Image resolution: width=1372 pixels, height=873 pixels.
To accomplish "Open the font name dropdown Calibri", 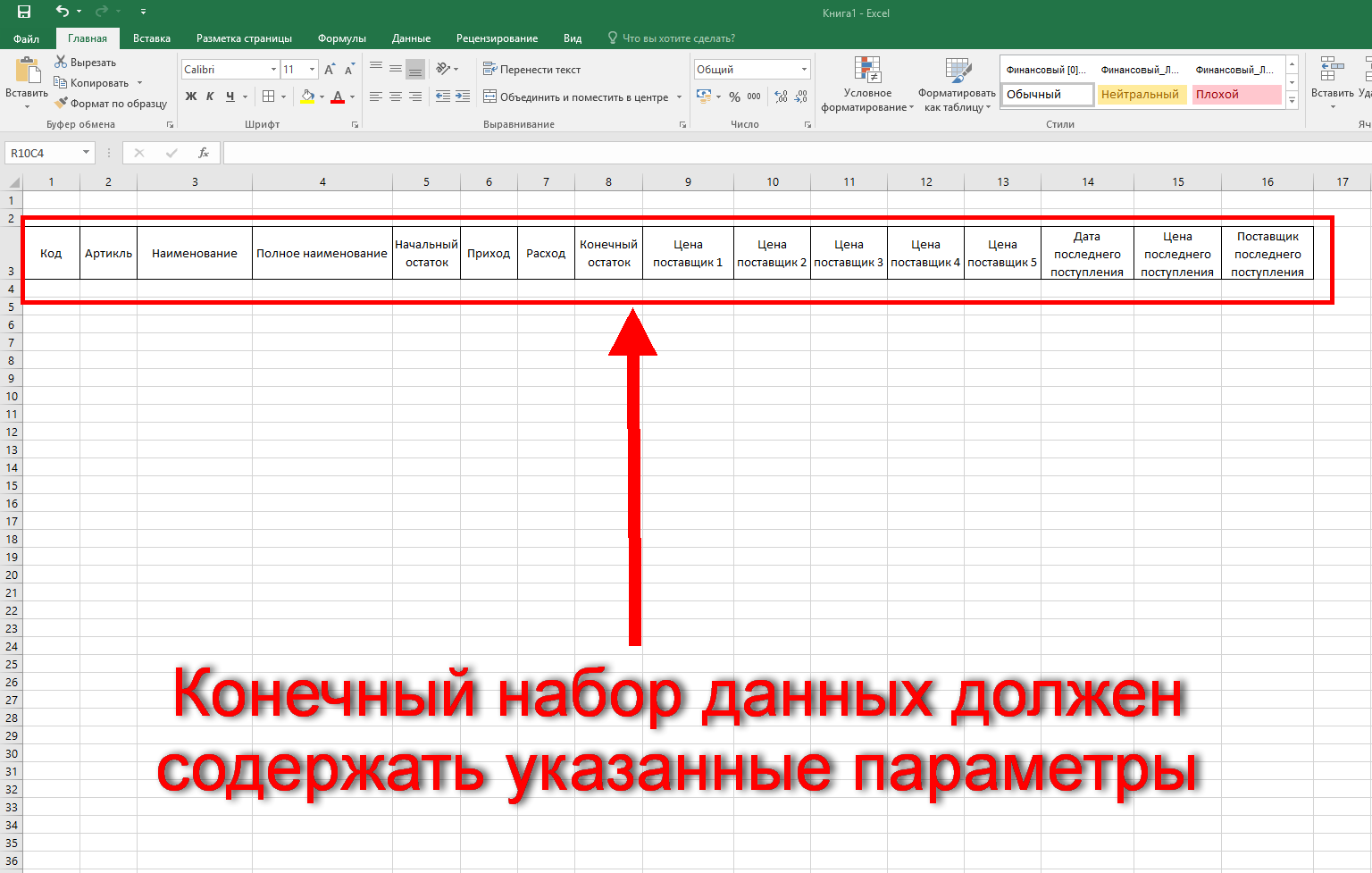I will [273, 70].
